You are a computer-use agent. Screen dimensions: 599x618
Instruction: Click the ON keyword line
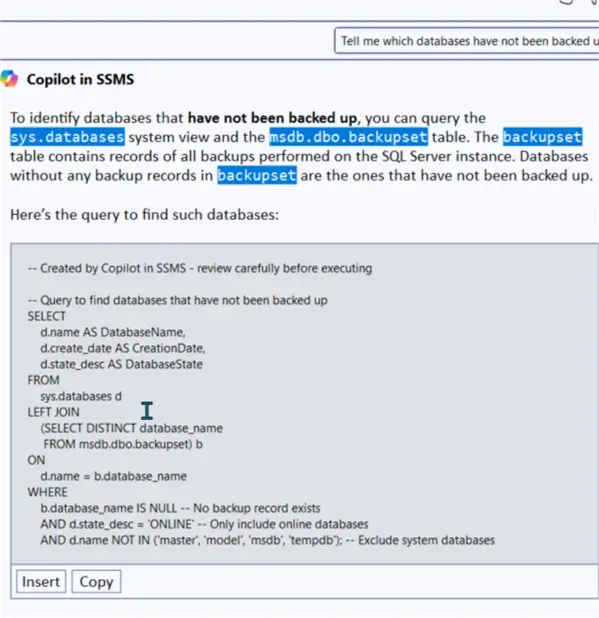point(36,460)
